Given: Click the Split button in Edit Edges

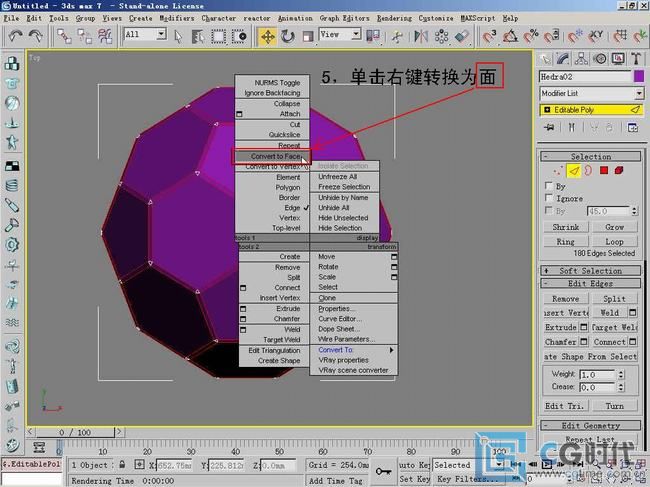Looking at the screenshot, I should pos(614,298).
